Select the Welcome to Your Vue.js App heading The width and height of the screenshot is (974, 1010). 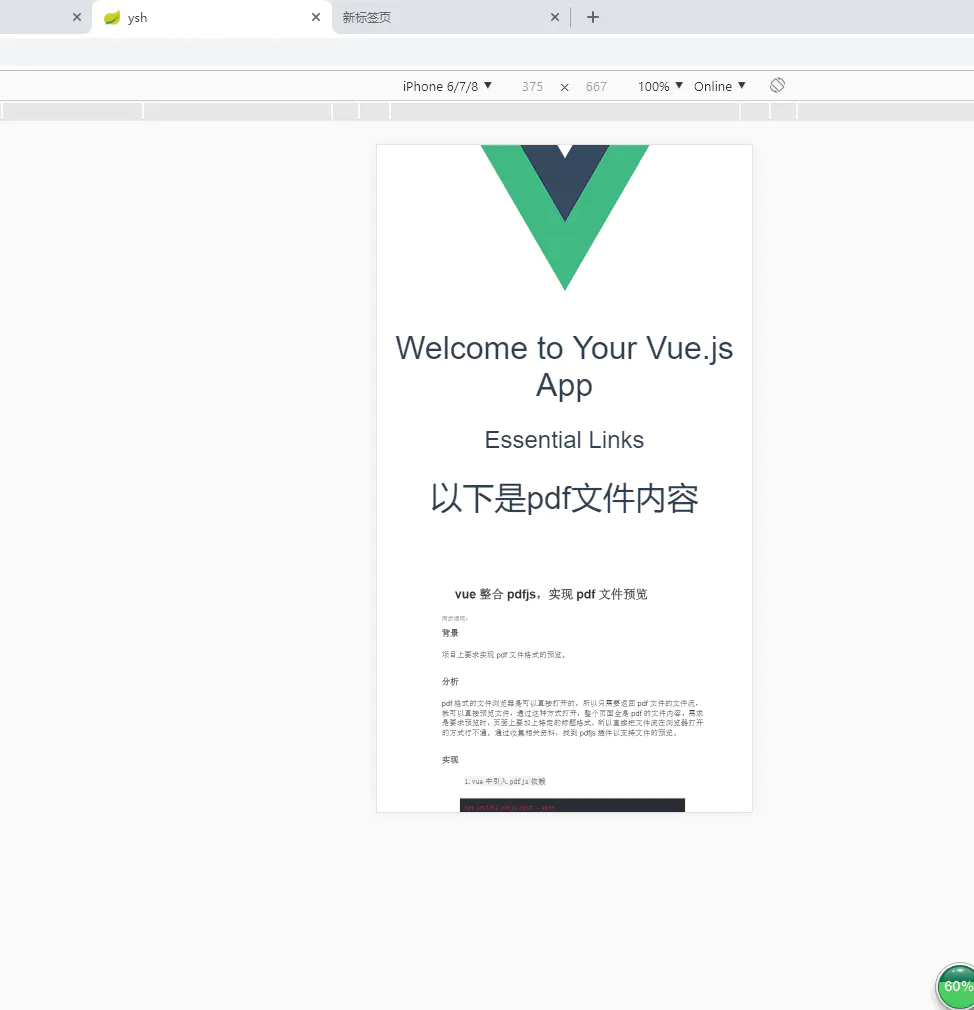coord(564,367)
